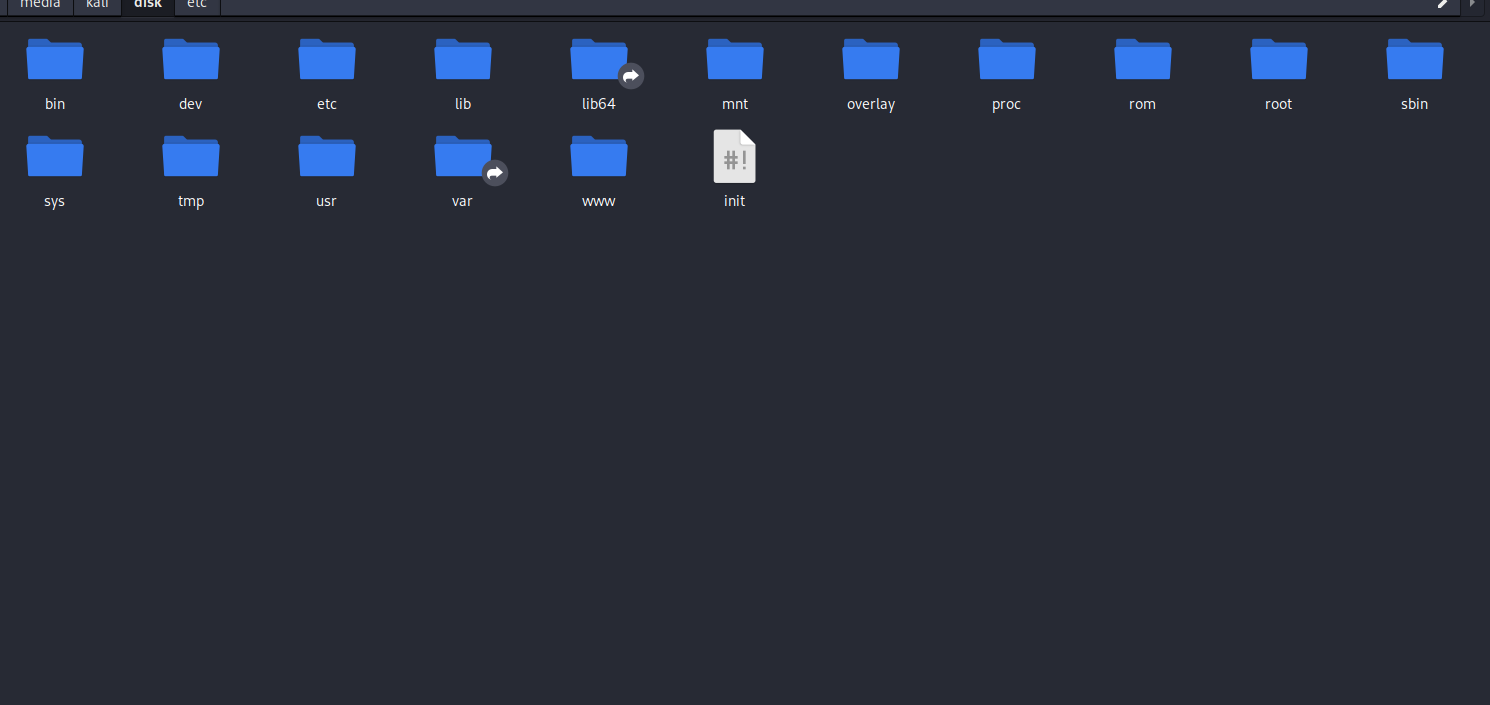Select the etc folder icon

click(327, 59)
